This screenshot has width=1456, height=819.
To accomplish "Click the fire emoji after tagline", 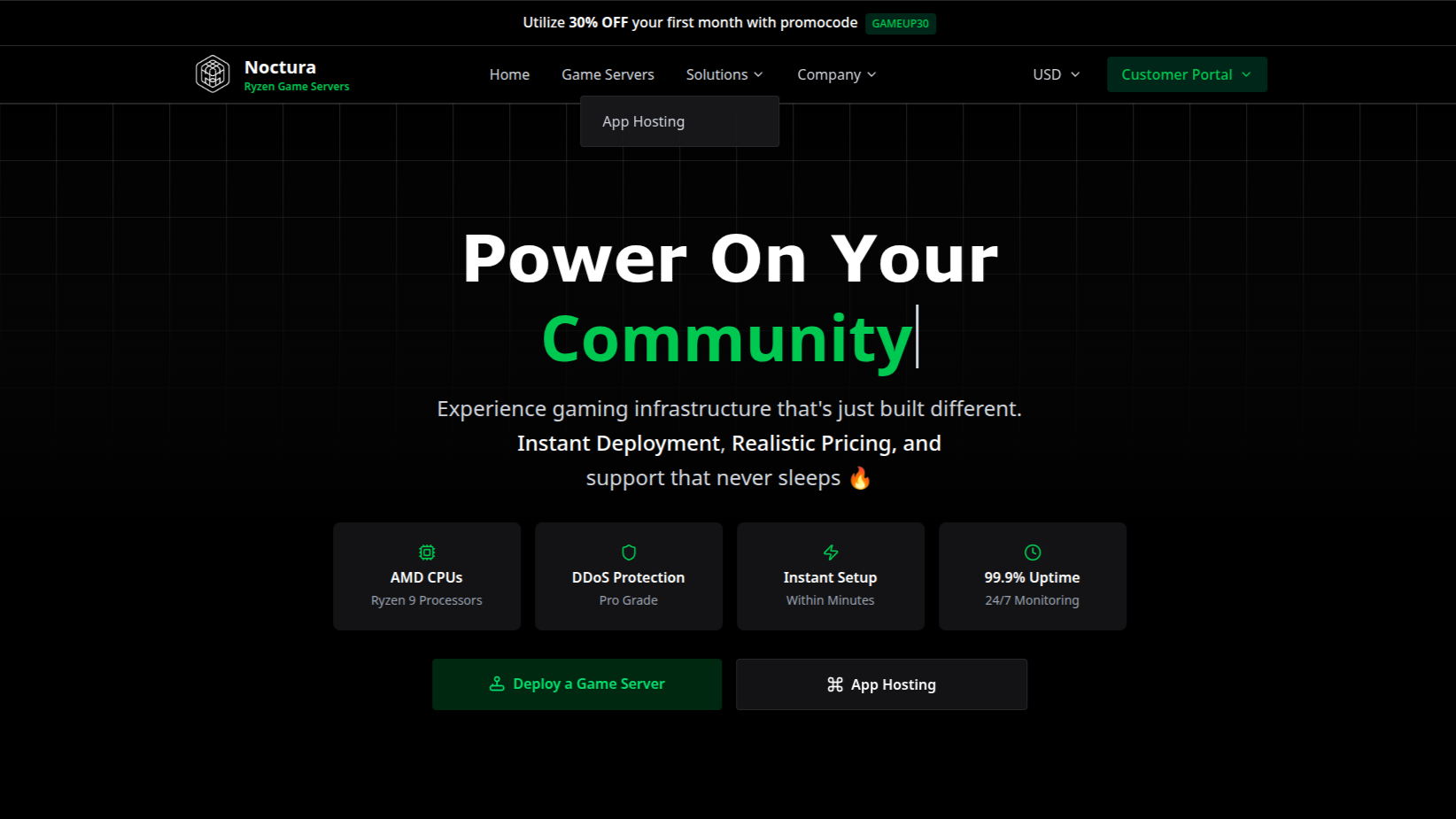I will 860,479.
